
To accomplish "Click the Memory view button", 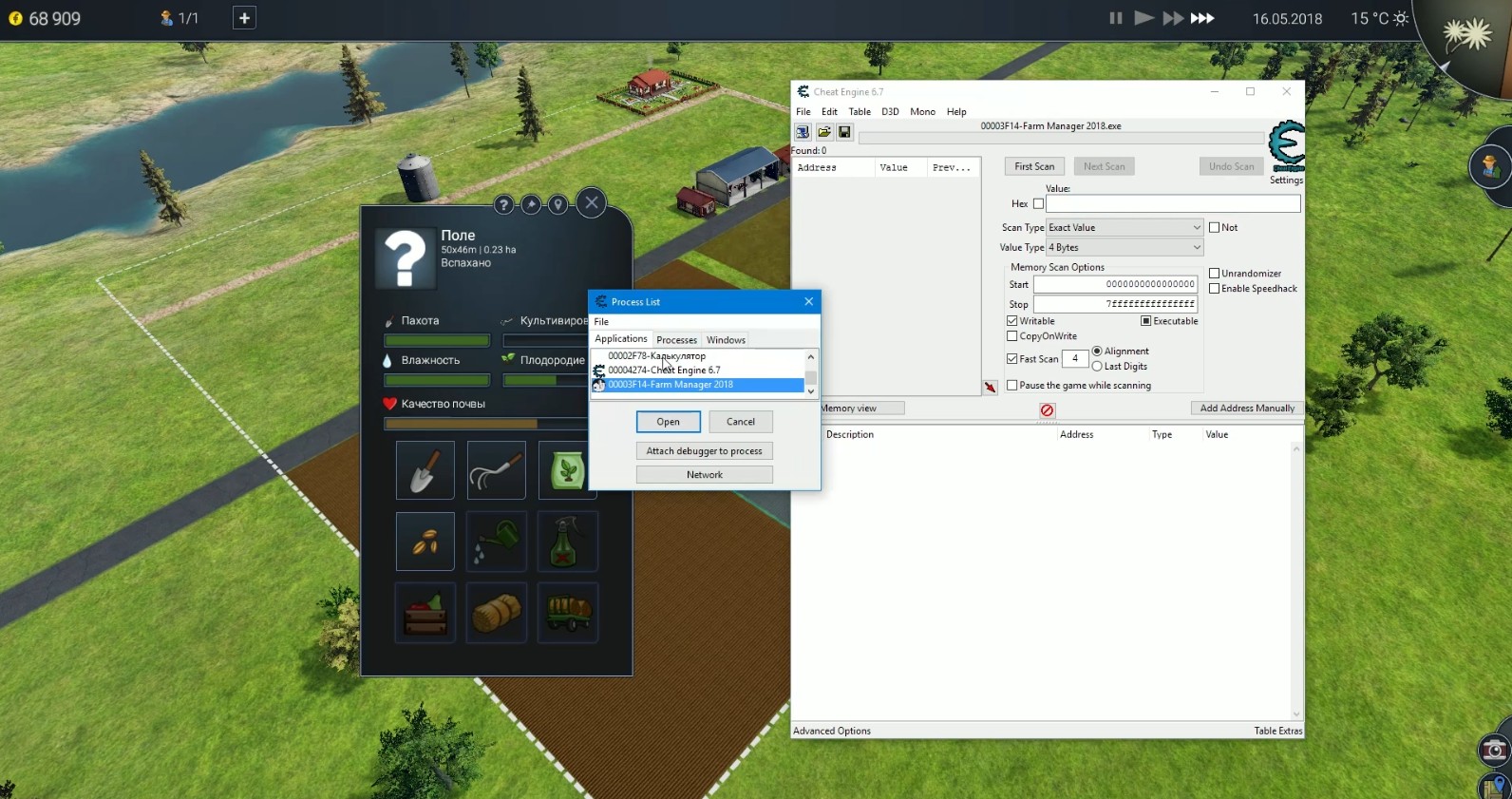I will click(x=848, y=409).
